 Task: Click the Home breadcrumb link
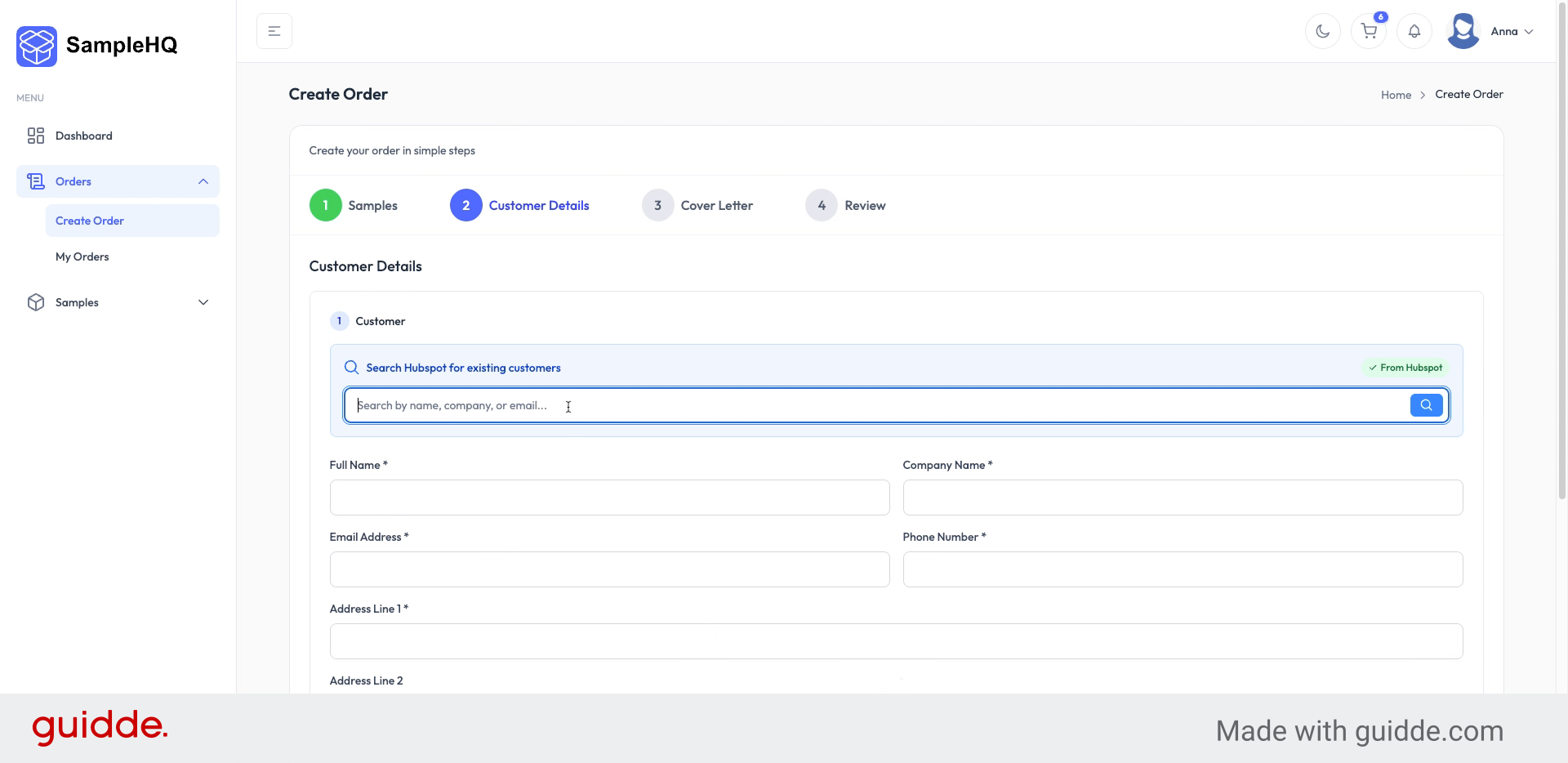coord(1396,95)
